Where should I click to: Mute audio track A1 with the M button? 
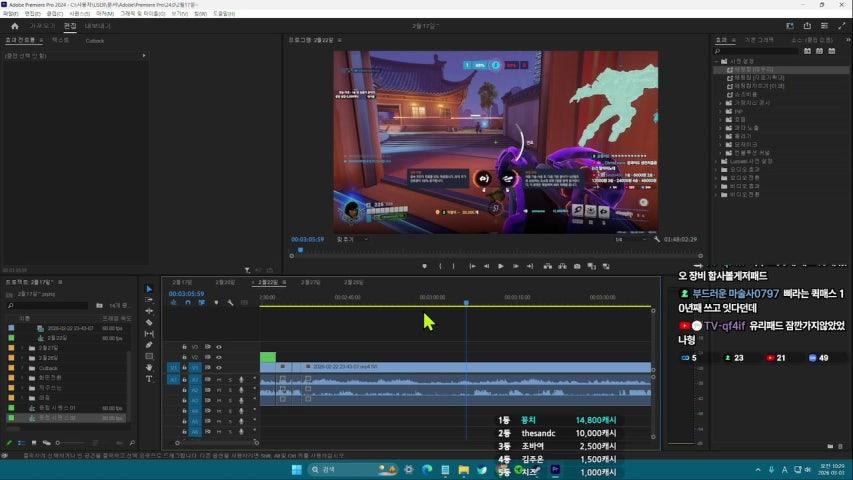click(219, 379)
